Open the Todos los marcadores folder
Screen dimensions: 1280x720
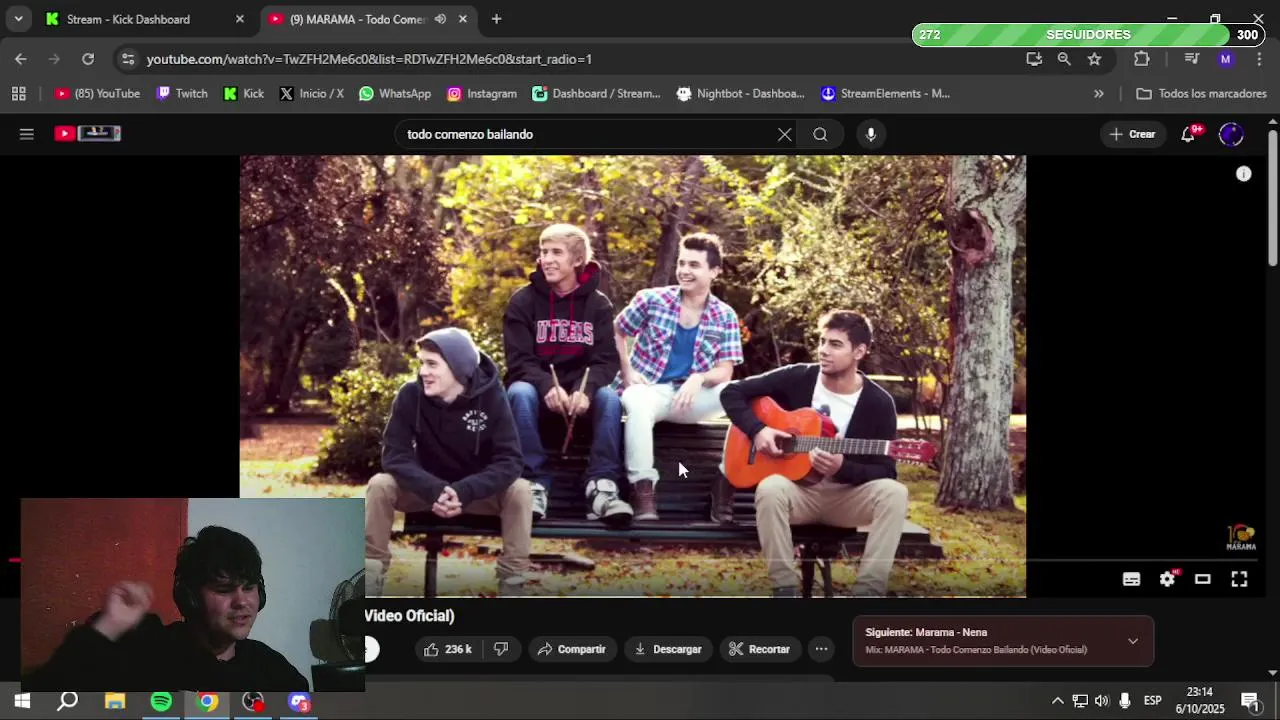point(1202,94)
